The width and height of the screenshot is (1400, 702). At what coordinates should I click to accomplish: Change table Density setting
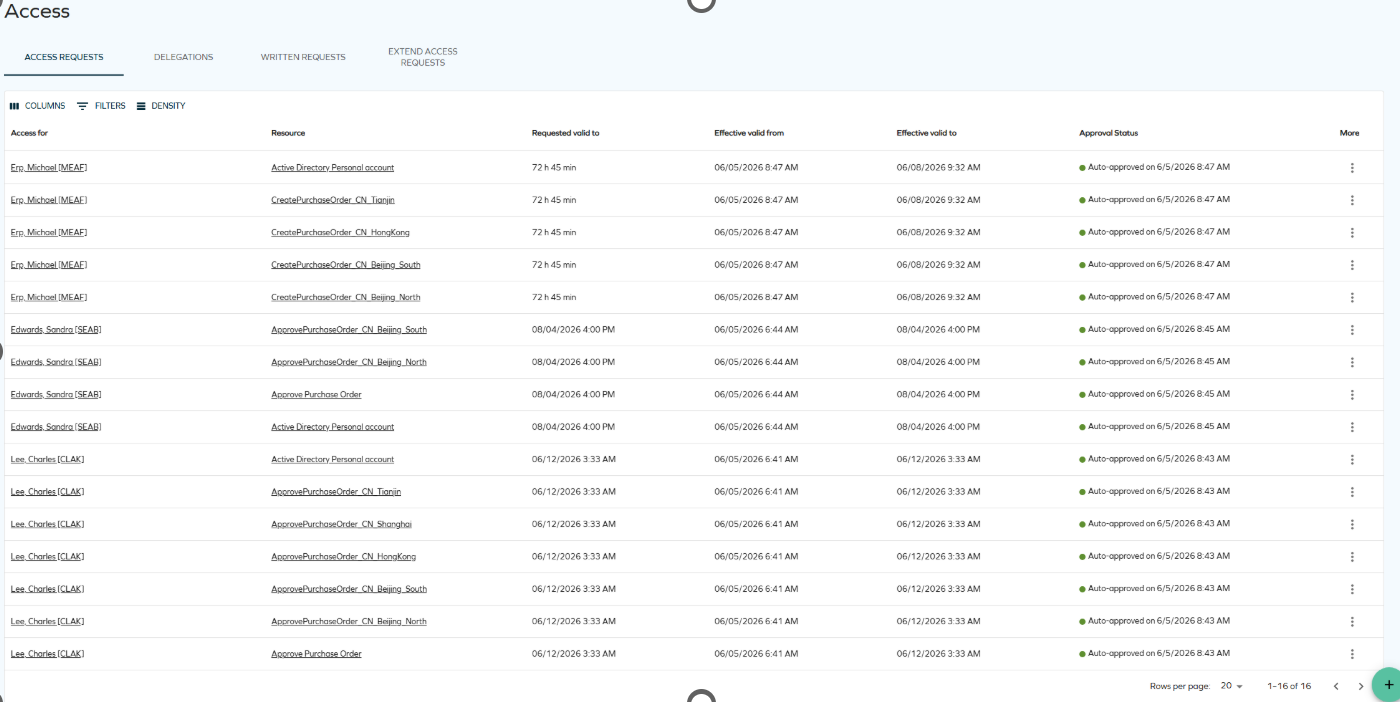161,106
